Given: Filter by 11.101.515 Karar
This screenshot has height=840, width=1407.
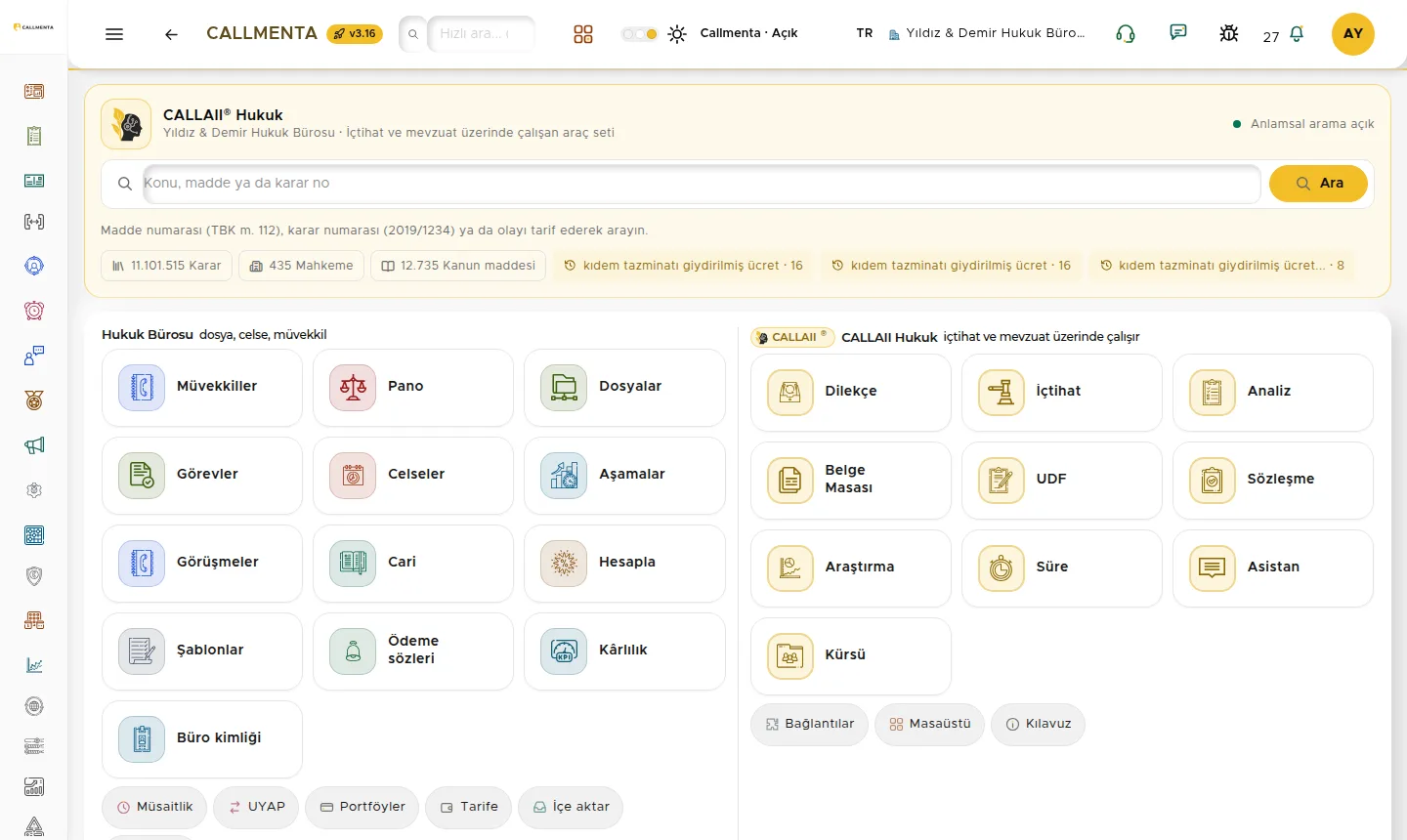Looking at the screenshot, I should coord(166,266).
